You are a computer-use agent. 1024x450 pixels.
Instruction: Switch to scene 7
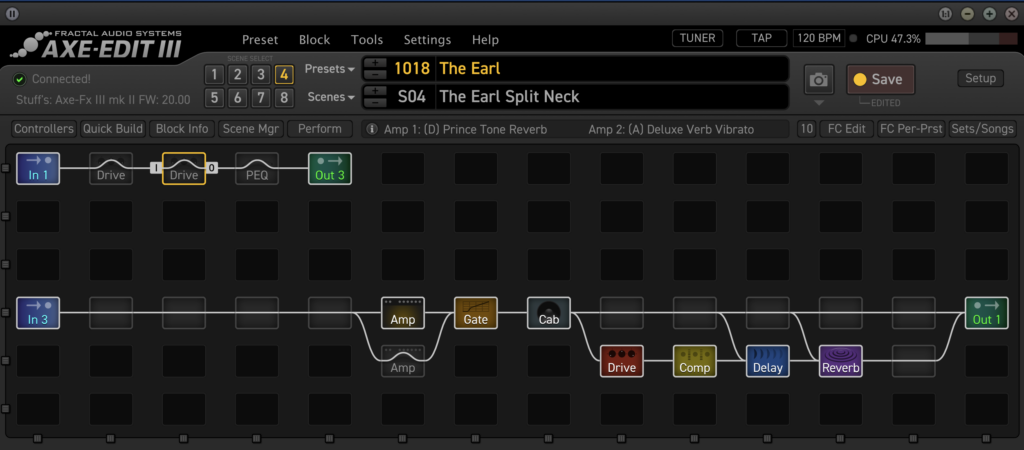point(261,98)
